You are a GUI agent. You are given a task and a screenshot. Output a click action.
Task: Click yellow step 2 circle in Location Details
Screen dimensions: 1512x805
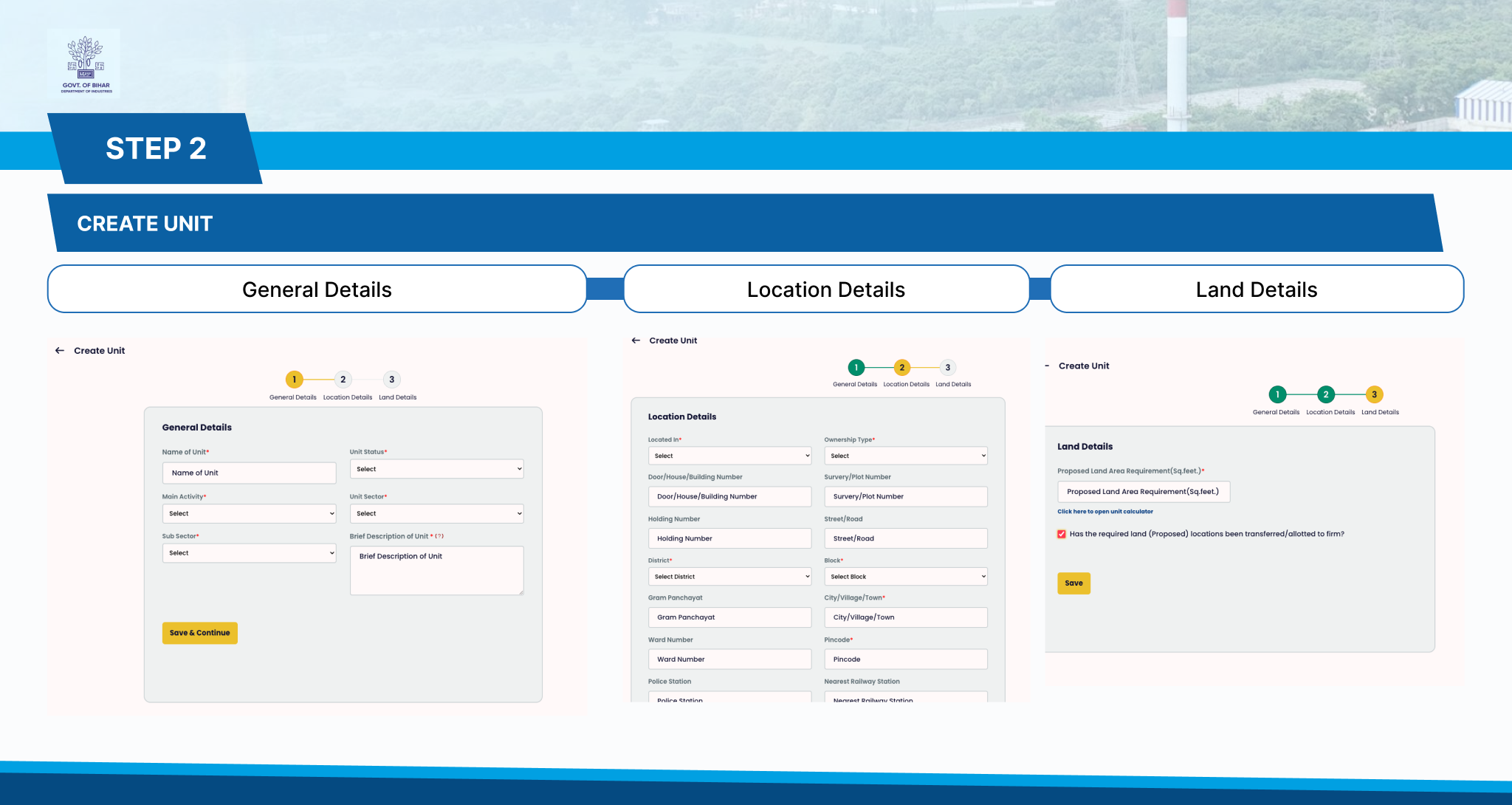pyautogui.click(x=901, y=368)
